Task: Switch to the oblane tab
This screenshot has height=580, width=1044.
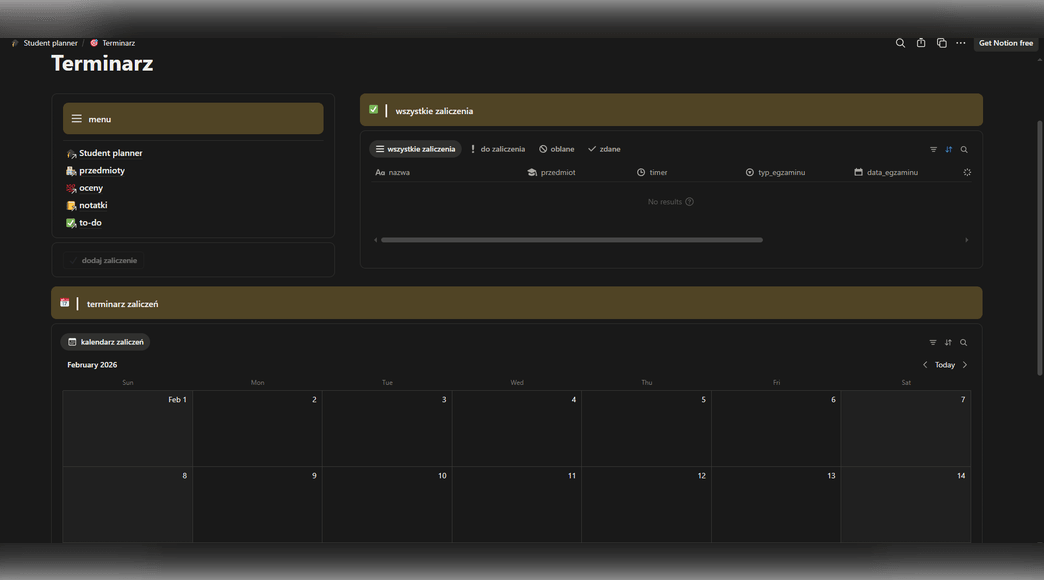Action: tap(557, 149)
